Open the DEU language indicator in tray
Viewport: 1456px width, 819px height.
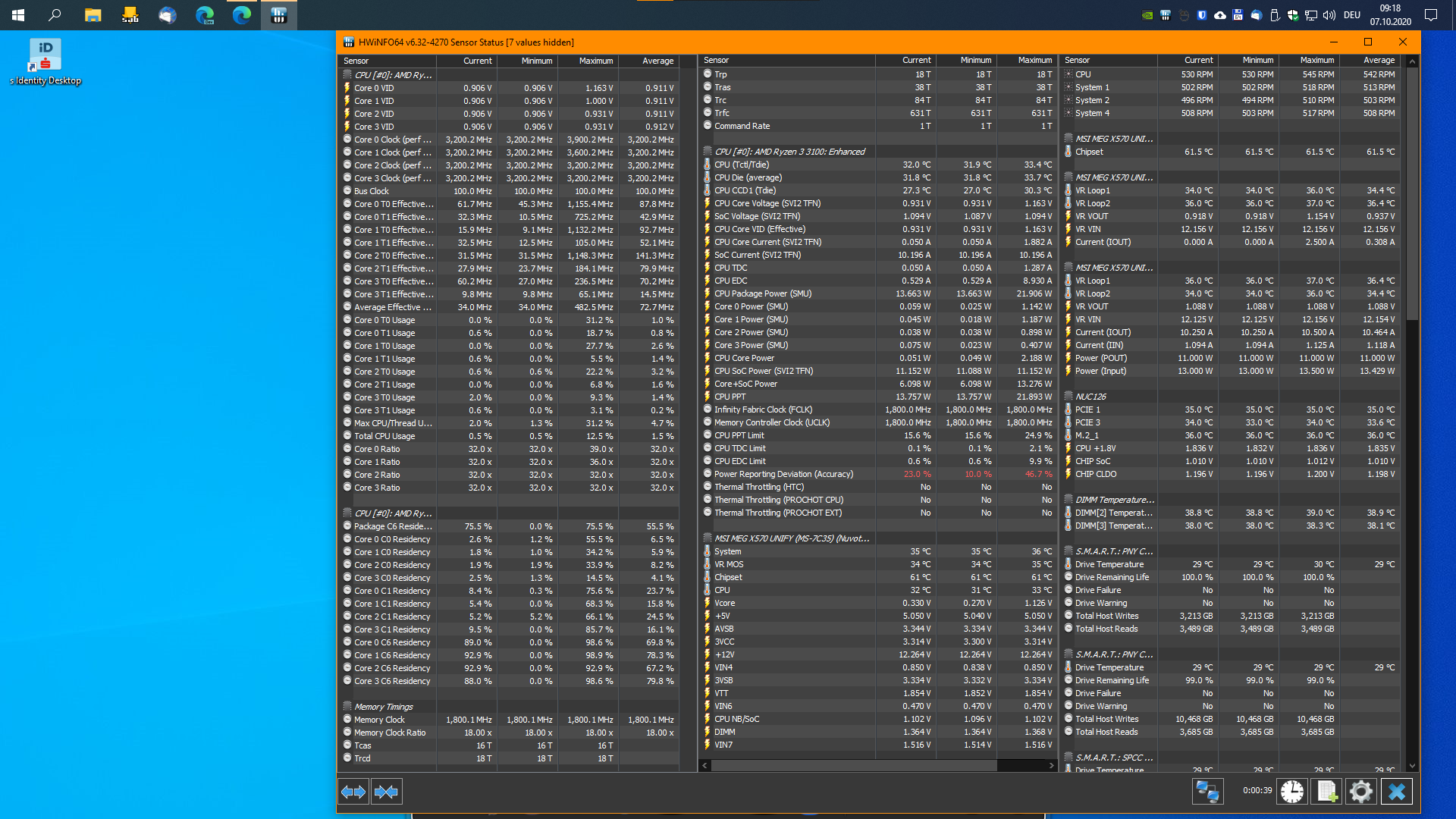[x=1352, y=15]
